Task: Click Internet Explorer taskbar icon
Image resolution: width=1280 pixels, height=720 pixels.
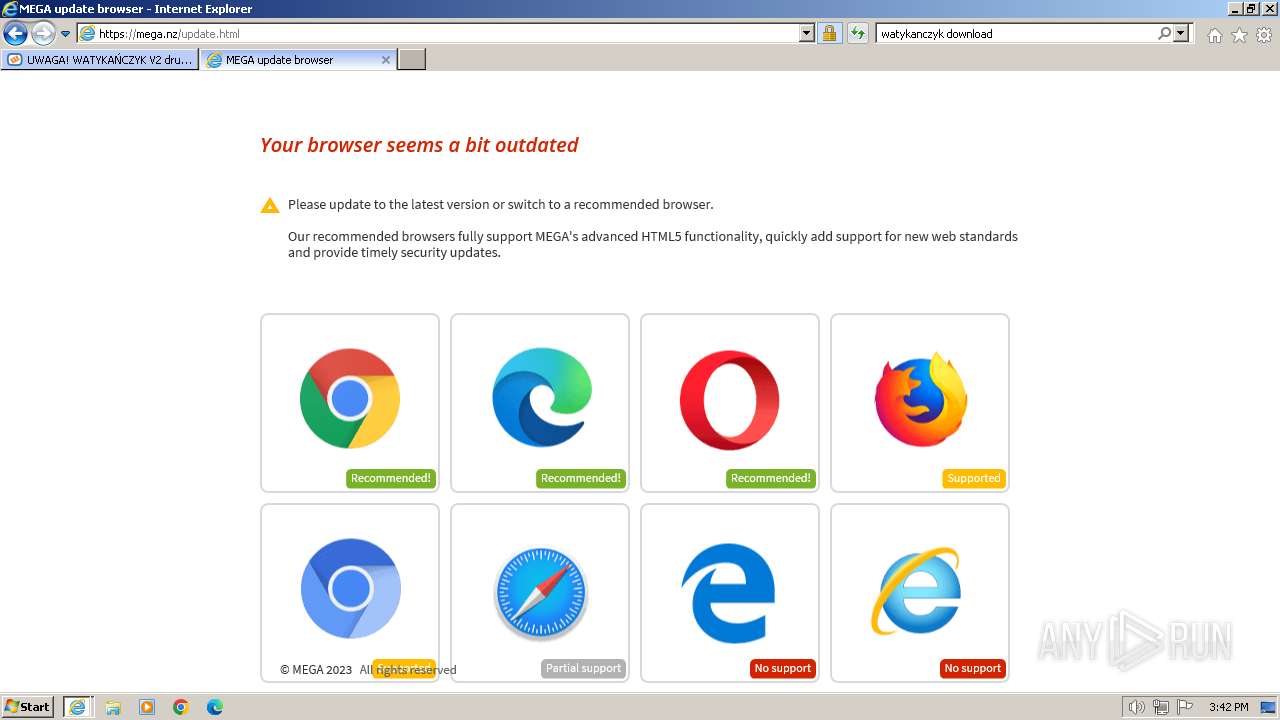Action: tap(77, 707)
